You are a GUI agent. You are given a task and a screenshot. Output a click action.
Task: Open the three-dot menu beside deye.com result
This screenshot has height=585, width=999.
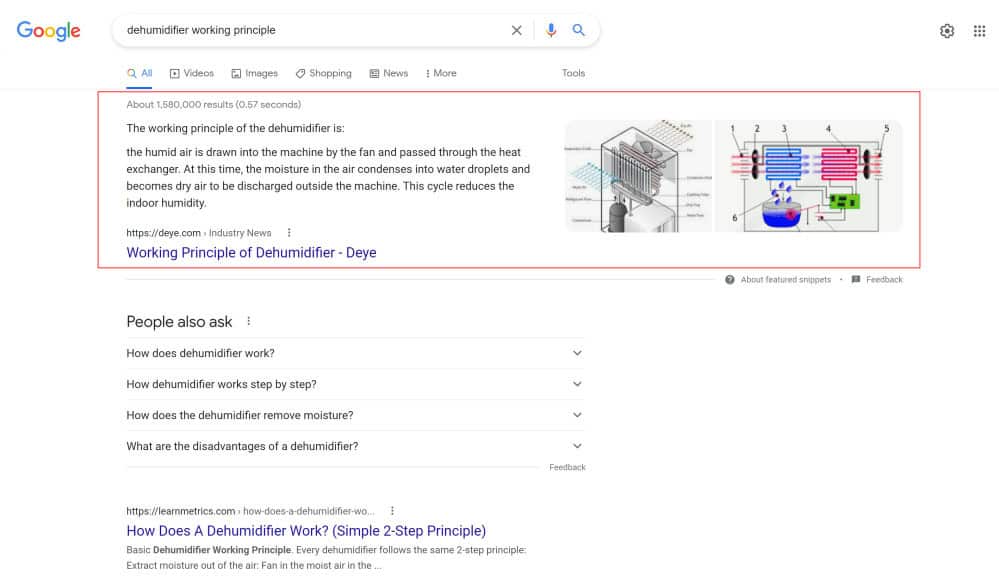tap(290, 233)
